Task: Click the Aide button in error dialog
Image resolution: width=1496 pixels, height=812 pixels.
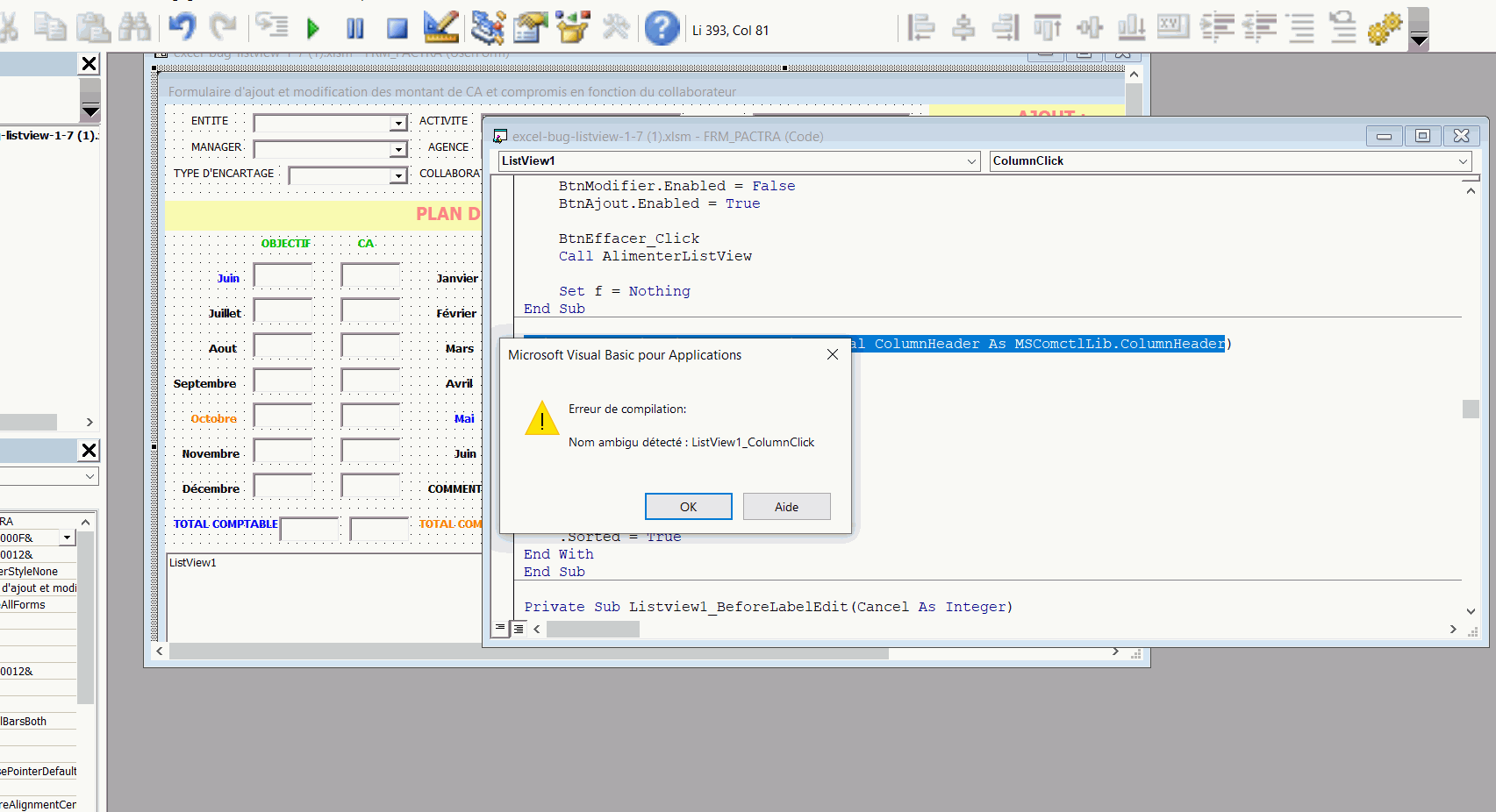Action: (786, 507)
